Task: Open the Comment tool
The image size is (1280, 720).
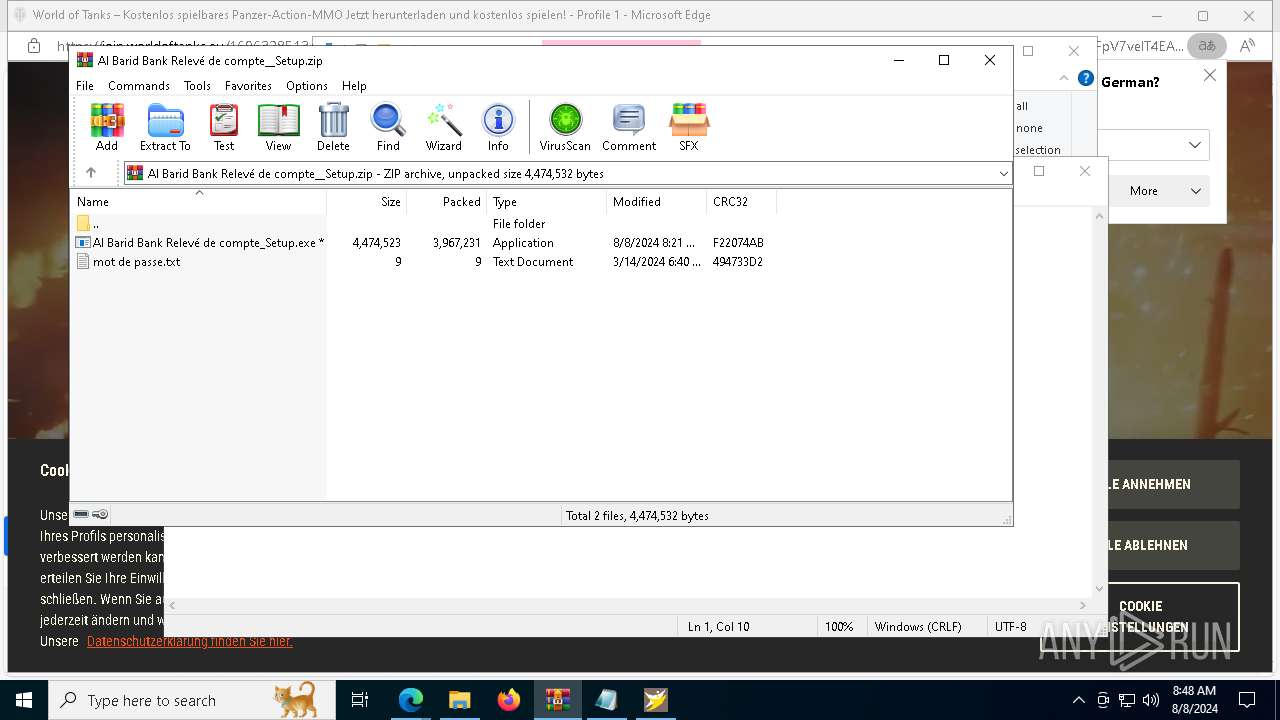Action: point(629,127)
